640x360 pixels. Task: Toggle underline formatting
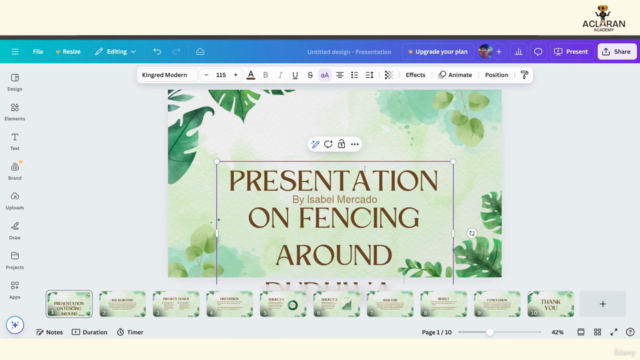tap(295, 75)
